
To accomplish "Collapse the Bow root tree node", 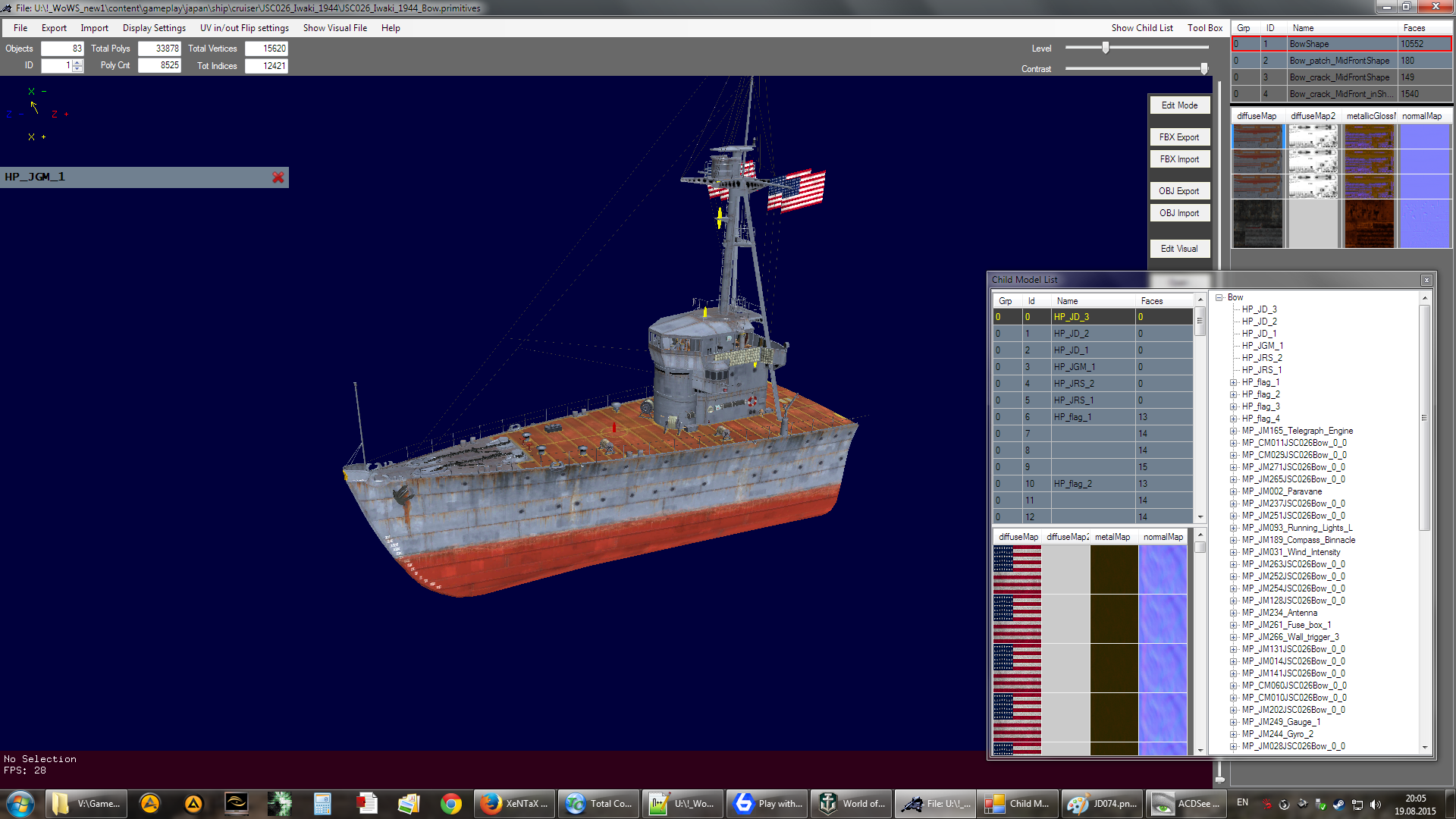I will click(1219, 297).
